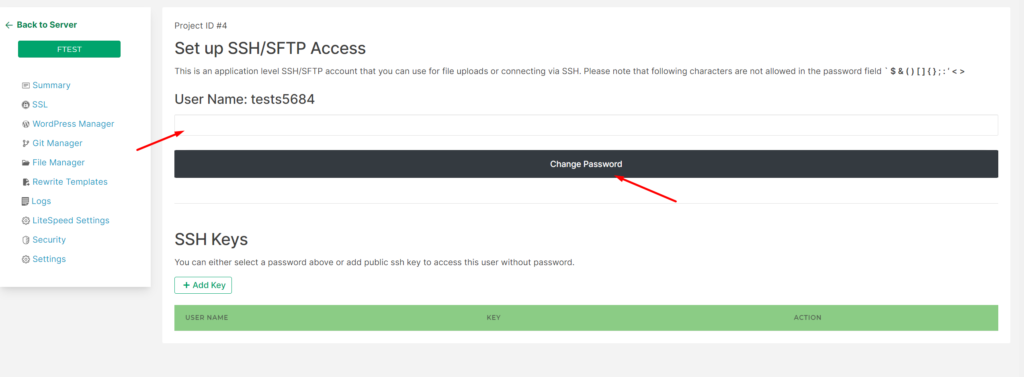Click the Logs document icon
This screenshot has width=1024, height=377.
click(x=25, y=201)
